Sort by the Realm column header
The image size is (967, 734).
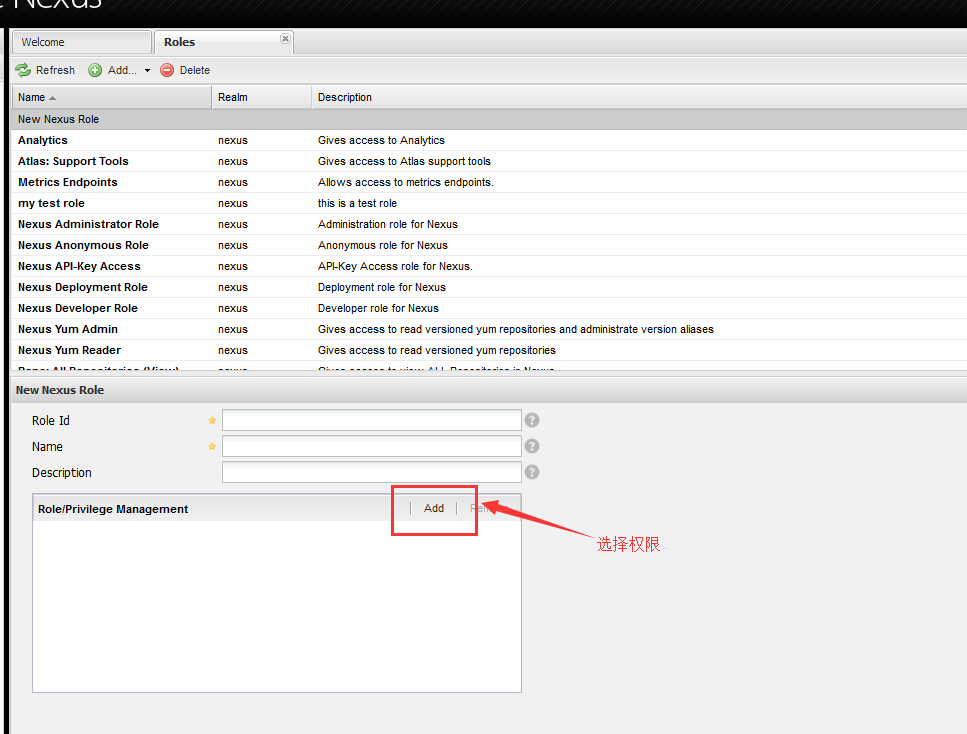click(x=261, y=97)
